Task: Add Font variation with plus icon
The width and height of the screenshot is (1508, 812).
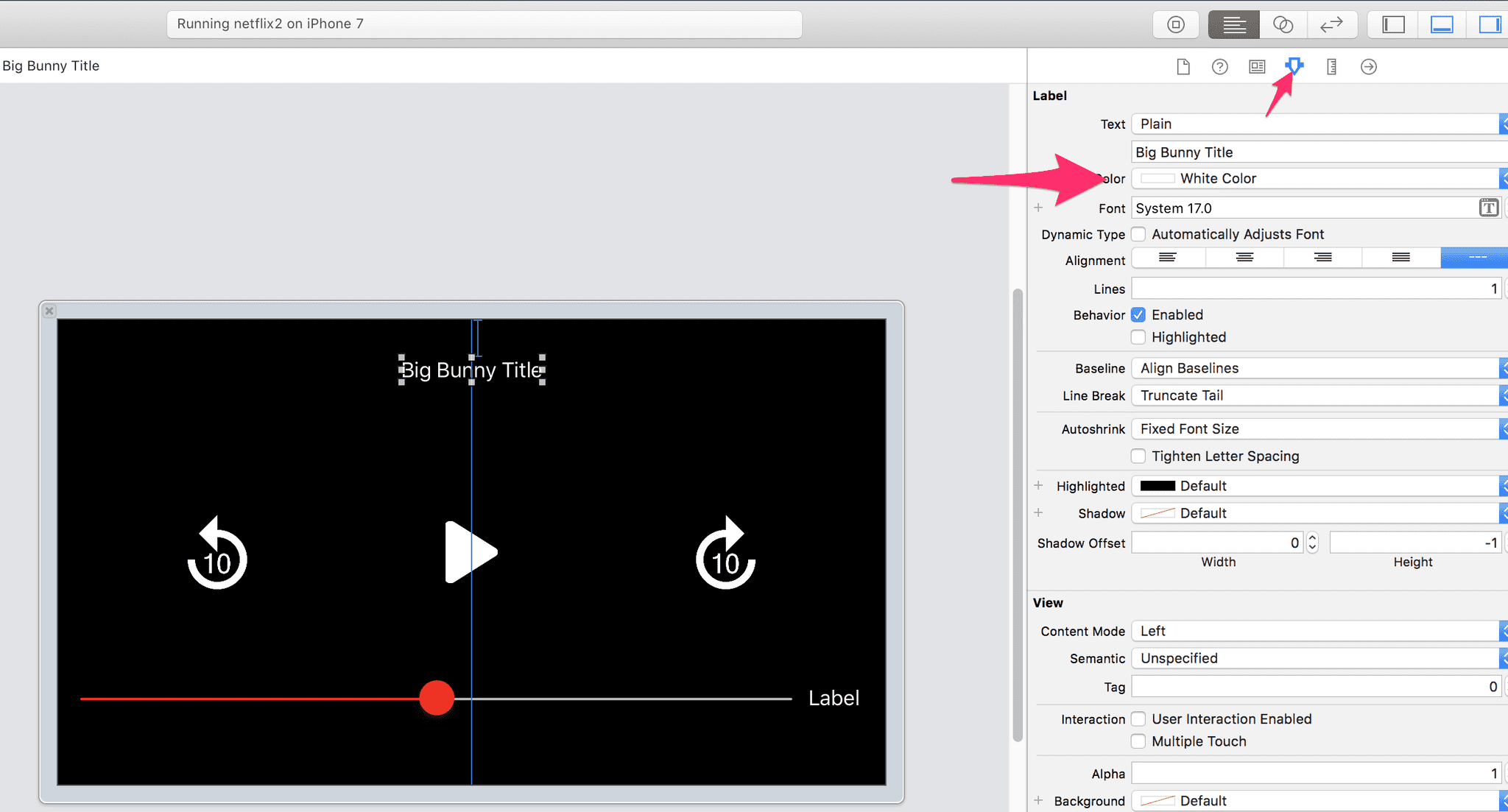Action: click(1038, 208)
